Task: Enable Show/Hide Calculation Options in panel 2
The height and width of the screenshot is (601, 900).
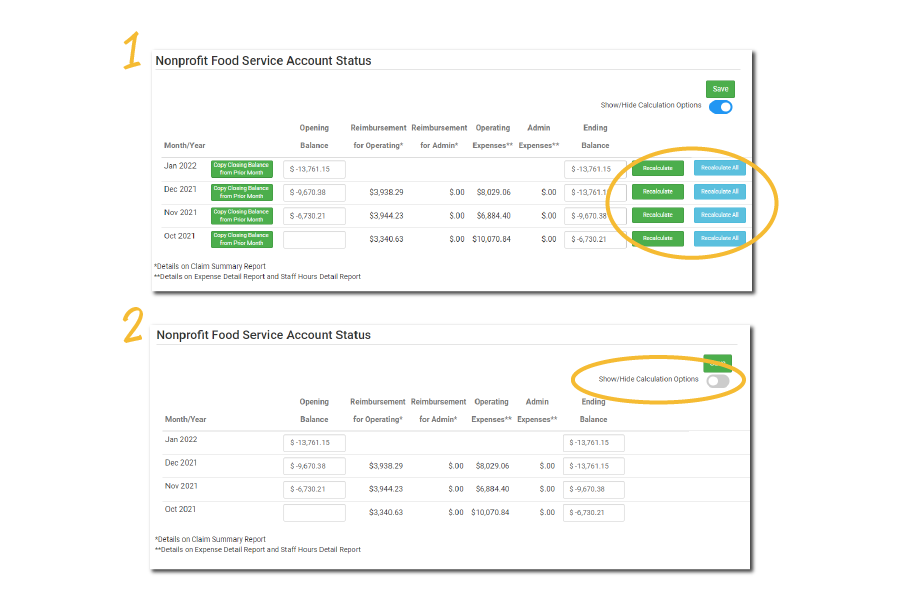Action: pyautogui.click(x=717, y=381)
